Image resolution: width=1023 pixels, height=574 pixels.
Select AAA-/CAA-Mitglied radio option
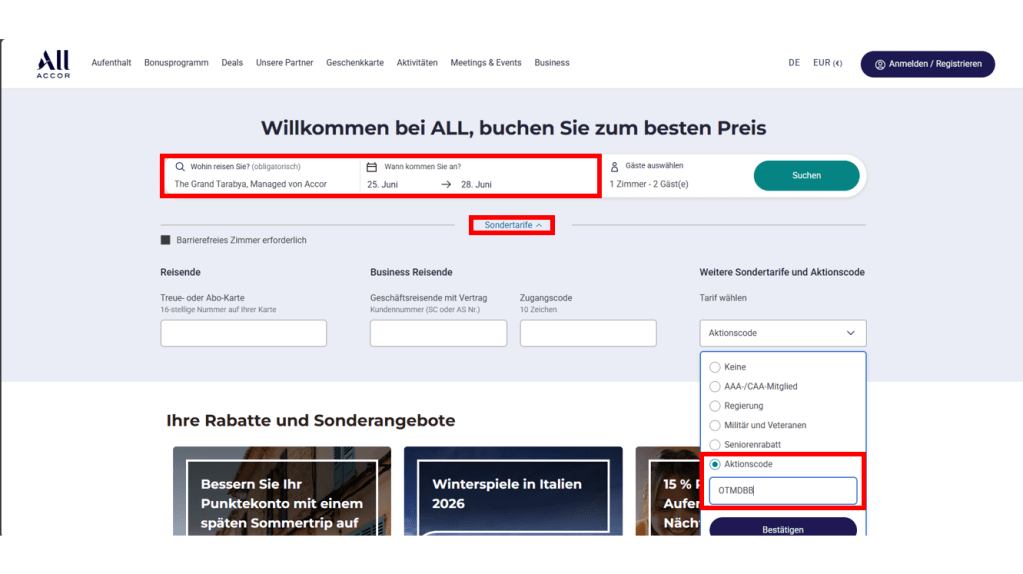pyautogui.click(x=715, y=387)
